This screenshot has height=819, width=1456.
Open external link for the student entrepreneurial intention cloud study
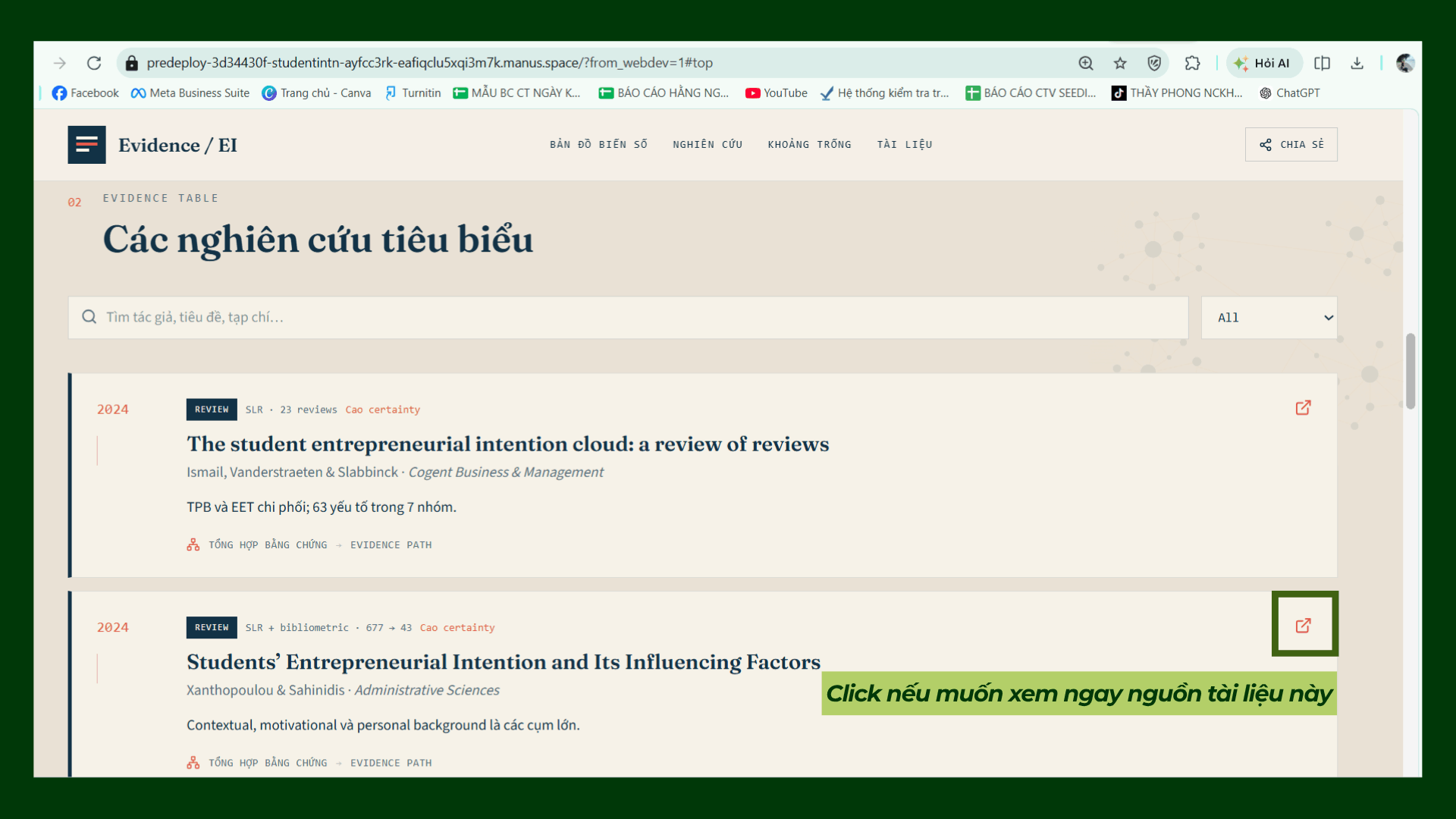(1303, 408)
